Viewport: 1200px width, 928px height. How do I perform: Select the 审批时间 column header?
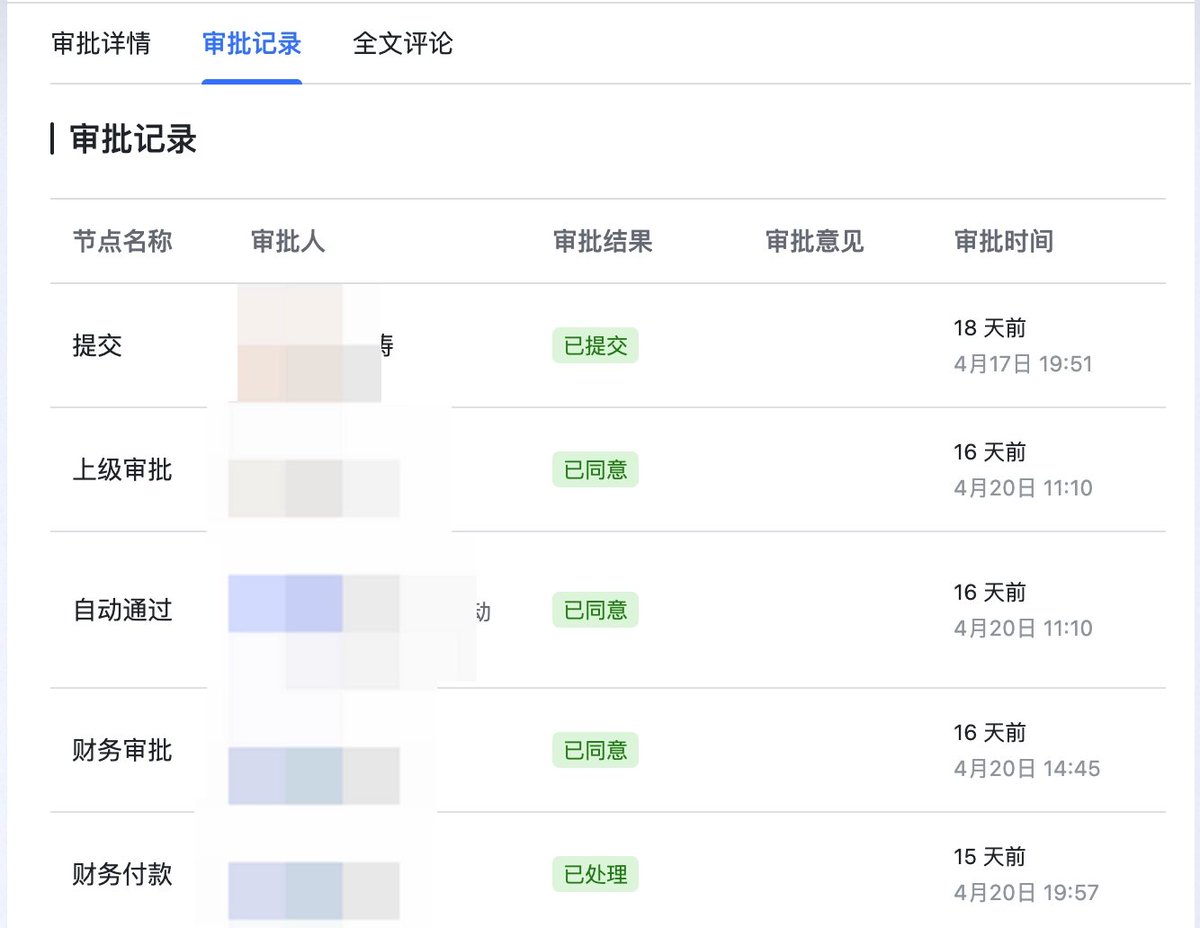pos(1004,241)
